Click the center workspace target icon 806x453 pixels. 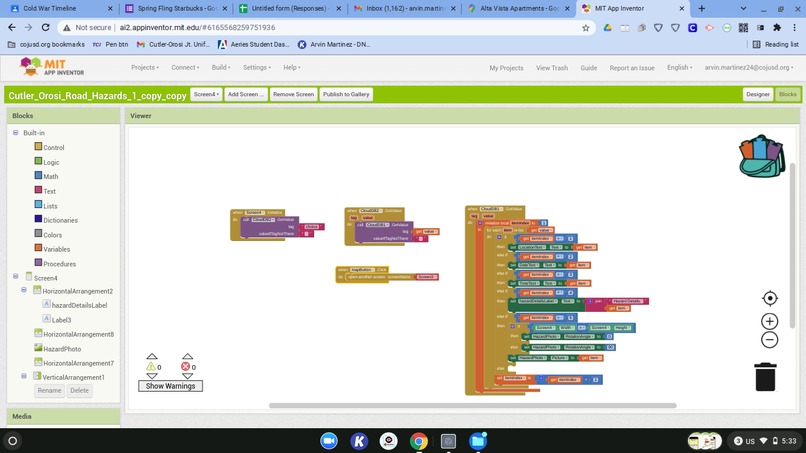pos(770,298)
